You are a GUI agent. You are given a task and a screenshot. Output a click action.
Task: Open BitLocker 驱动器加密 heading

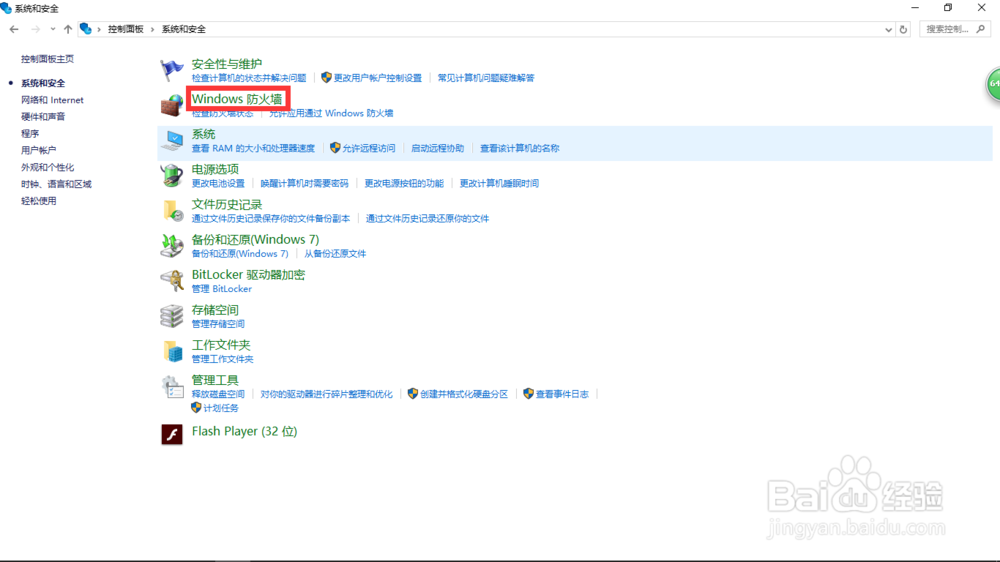[248, 274]
